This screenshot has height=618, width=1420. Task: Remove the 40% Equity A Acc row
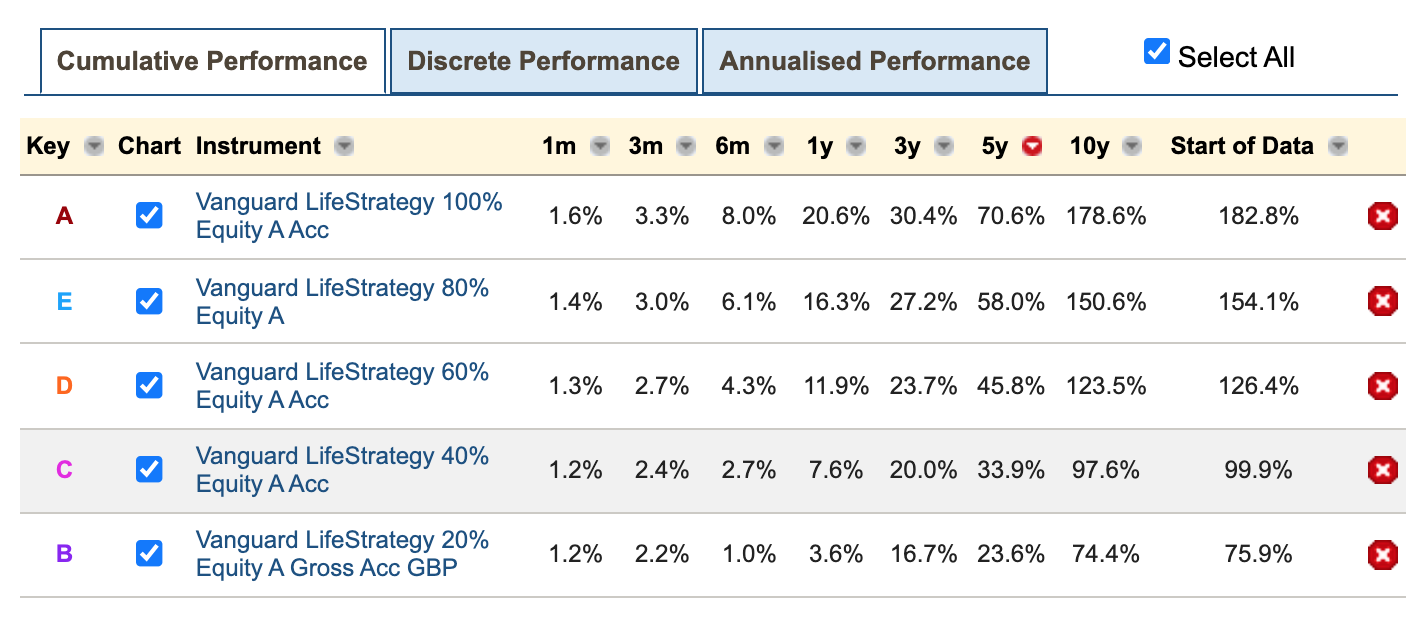click(1382, 469)
